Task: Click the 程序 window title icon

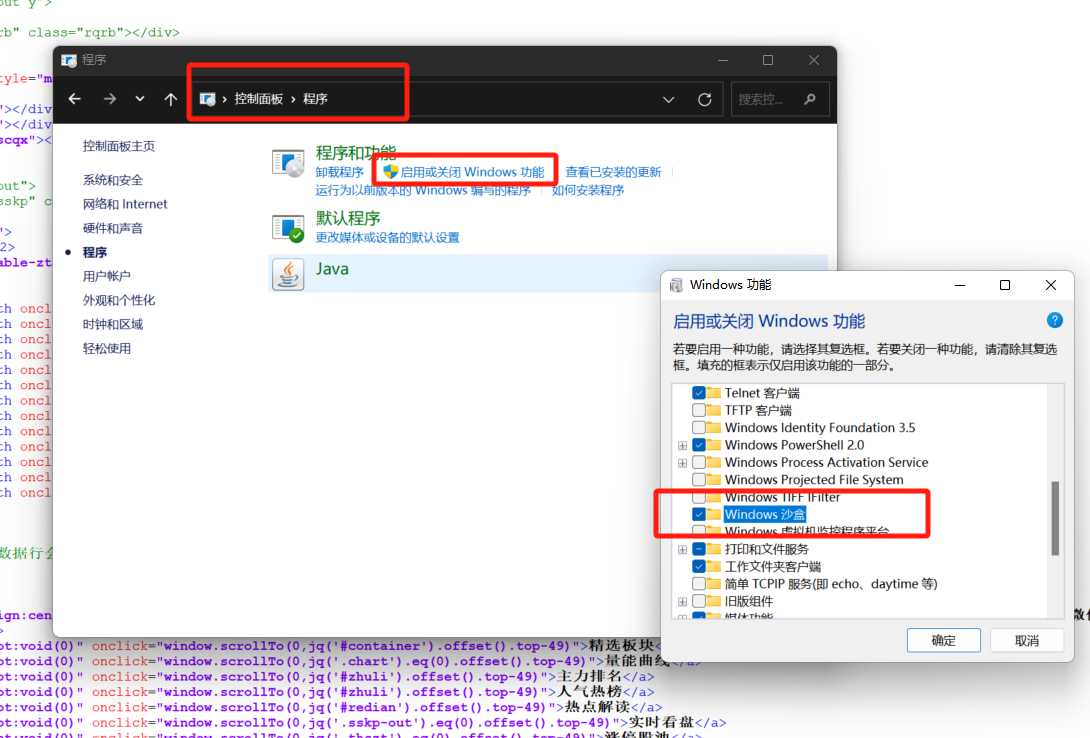Action: click(x=69, y=60)
